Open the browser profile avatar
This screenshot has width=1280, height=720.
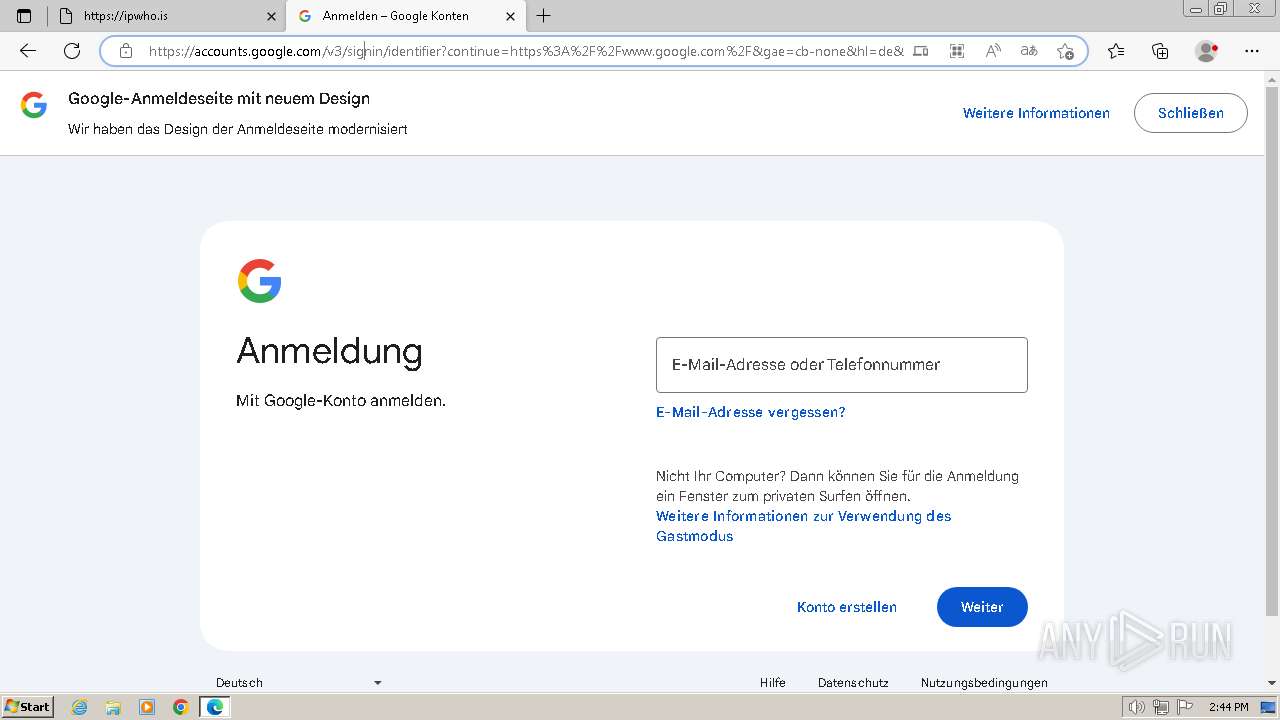coord(1207,51)
